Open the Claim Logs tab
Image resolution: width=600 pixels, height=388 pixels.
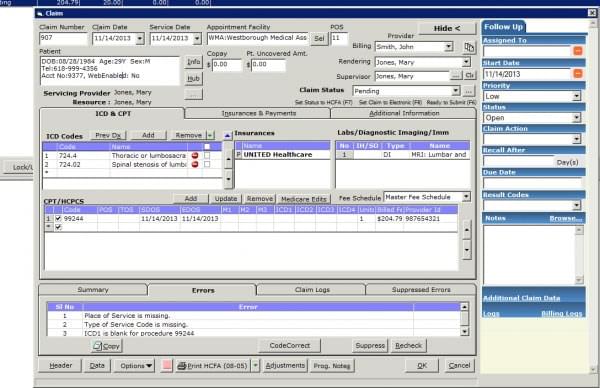click(312, 290)
